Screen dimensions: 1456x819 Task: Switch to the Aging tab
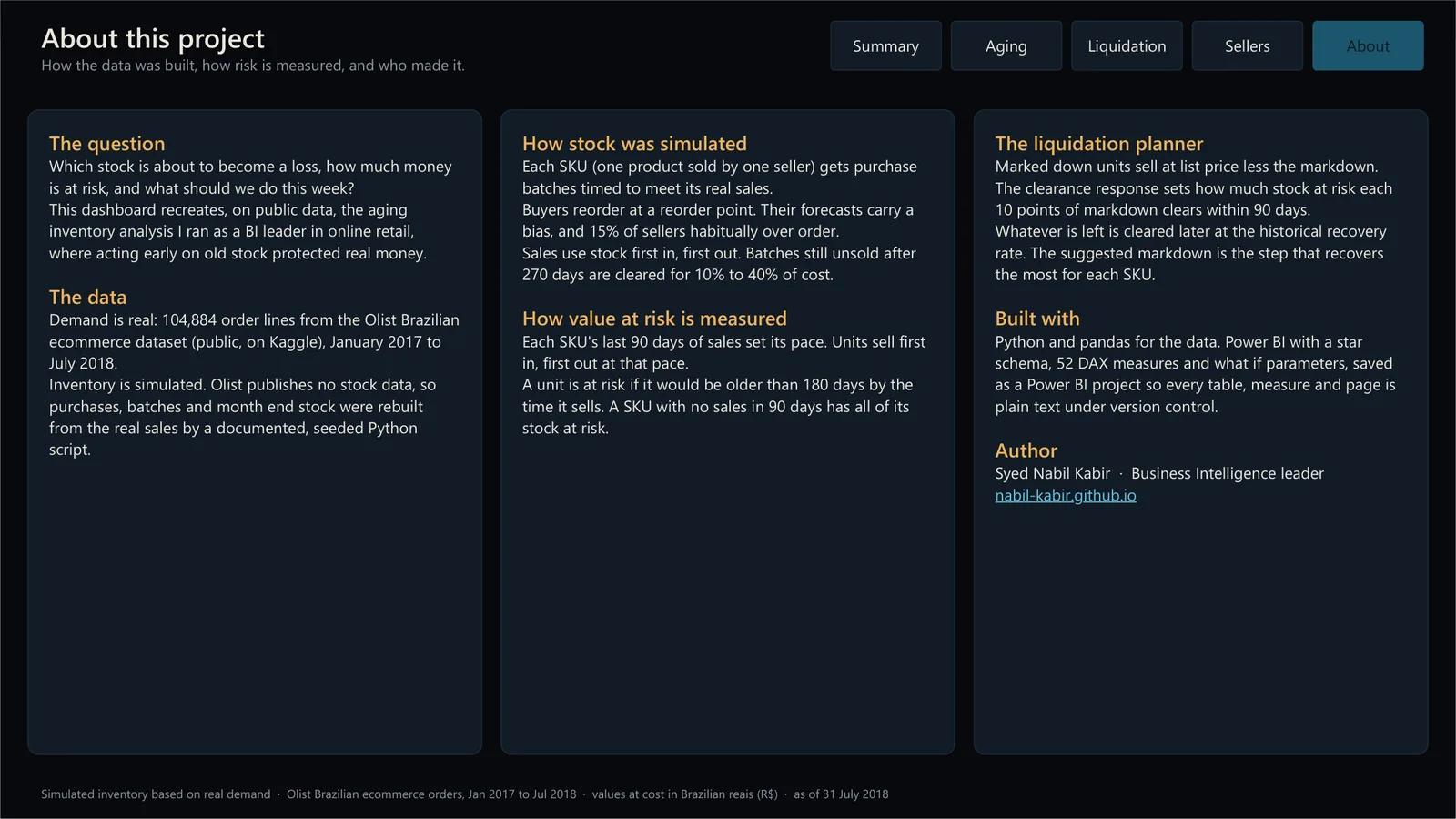1006,45
